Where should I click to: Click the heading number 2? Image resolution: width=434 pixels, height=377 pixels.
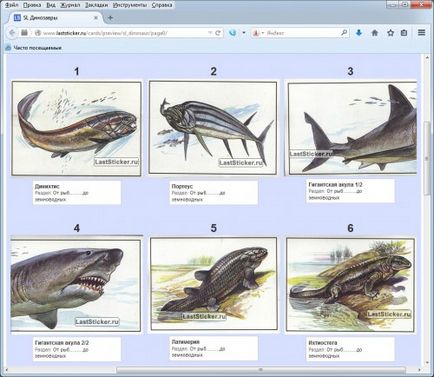click(x=213, y=71)
